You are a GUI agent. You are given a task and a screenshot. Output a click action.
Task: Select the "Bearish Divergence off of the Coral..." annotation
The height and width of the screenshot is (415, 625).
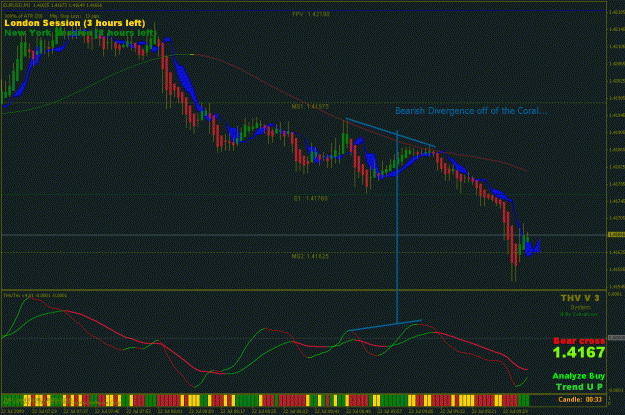471,111
